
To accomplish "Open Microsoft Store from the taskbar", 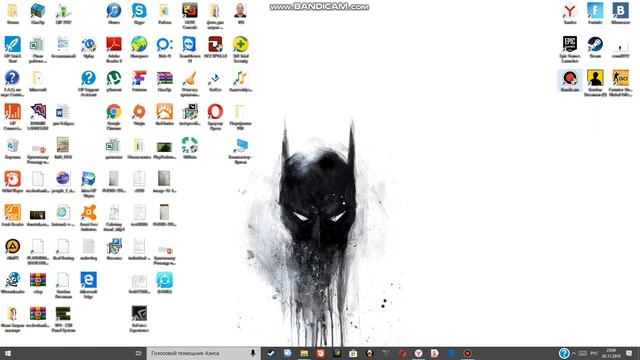I will pos(353,353).
